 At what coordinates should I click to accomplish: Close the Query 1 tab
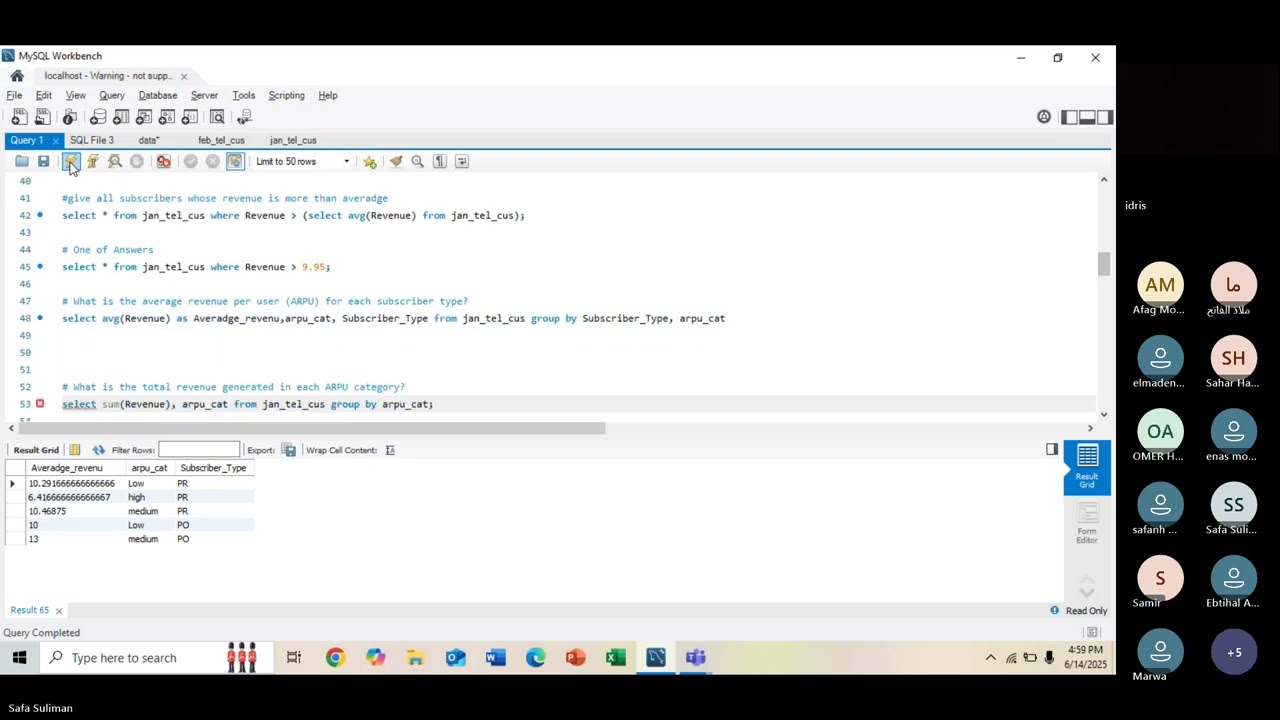coord(56,141)
